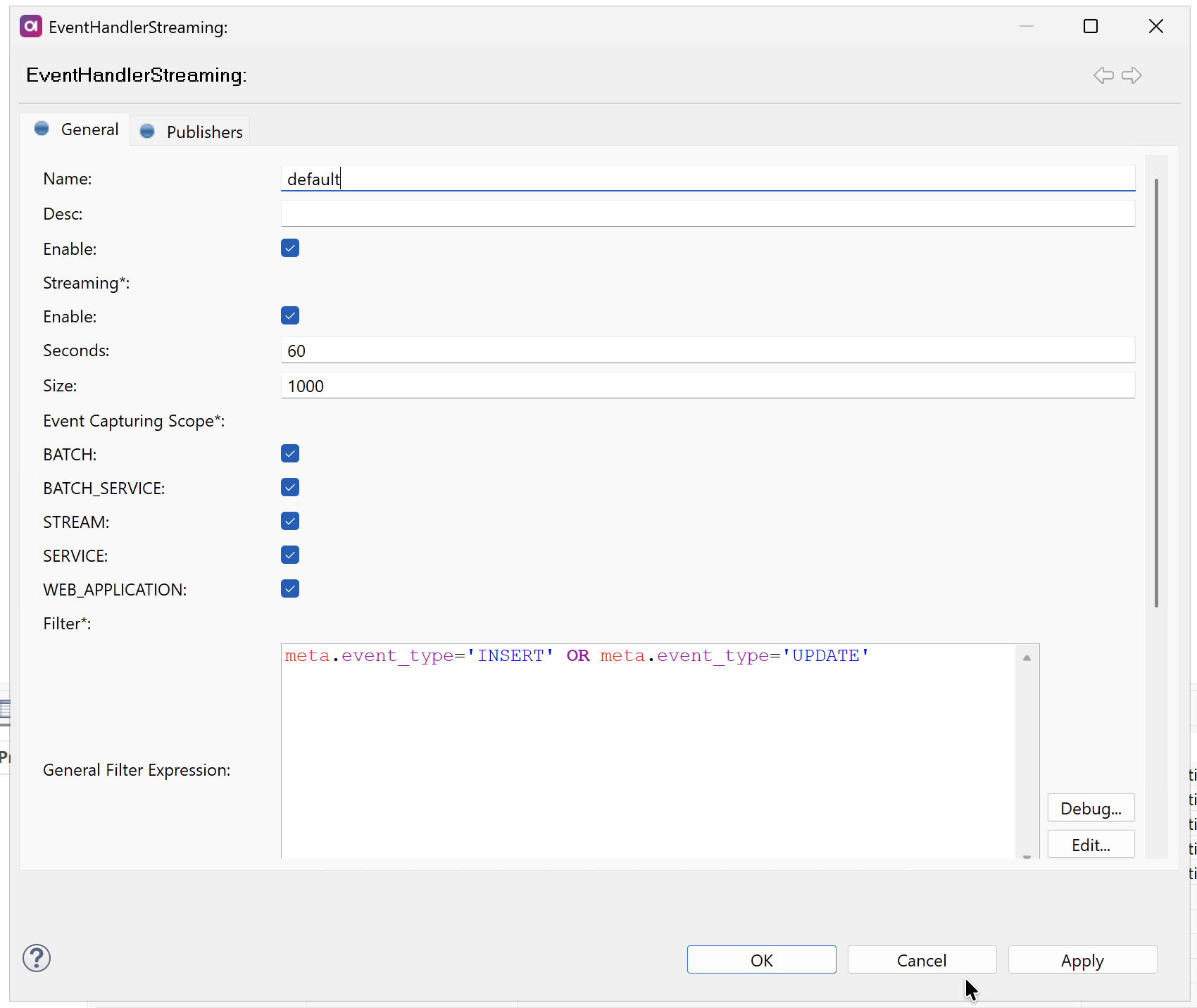The image size is (1197, 1008).
Task: Click inside the General Filter Expression editor
Action: [x=648, y=751]
